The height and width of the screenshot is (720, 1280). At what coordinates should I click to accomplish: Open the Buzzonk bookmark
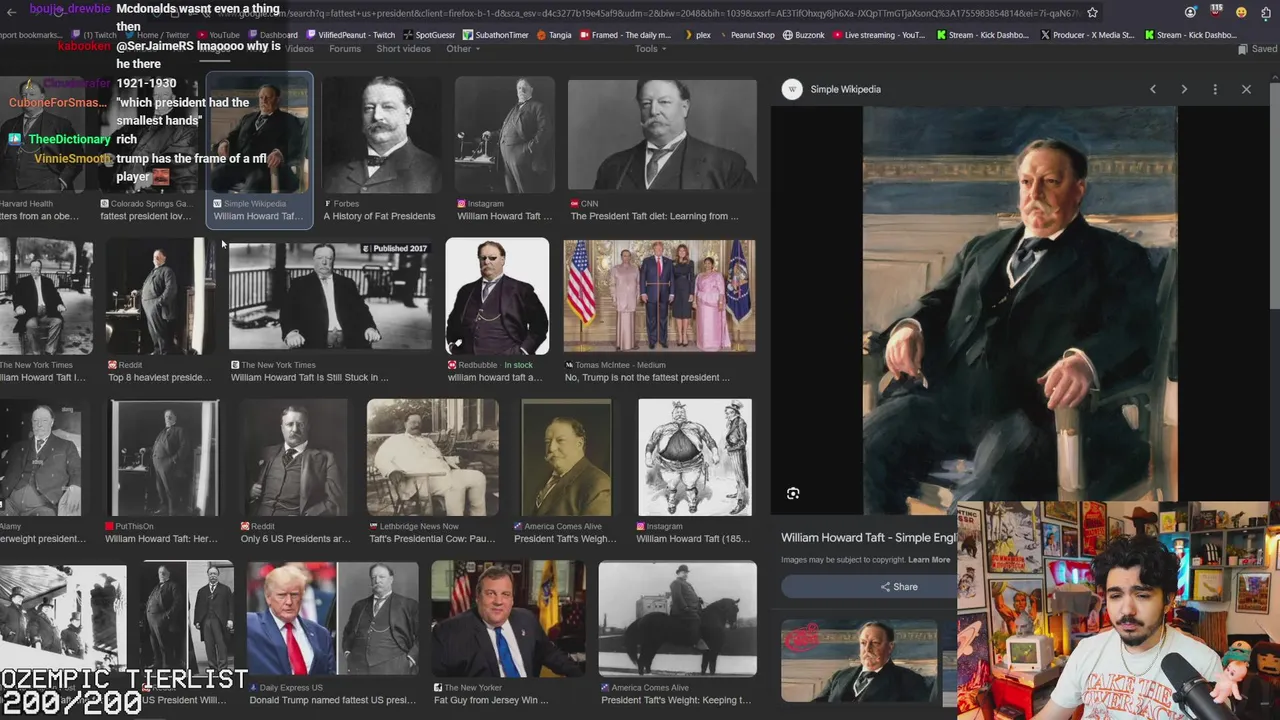click(804, 35)
